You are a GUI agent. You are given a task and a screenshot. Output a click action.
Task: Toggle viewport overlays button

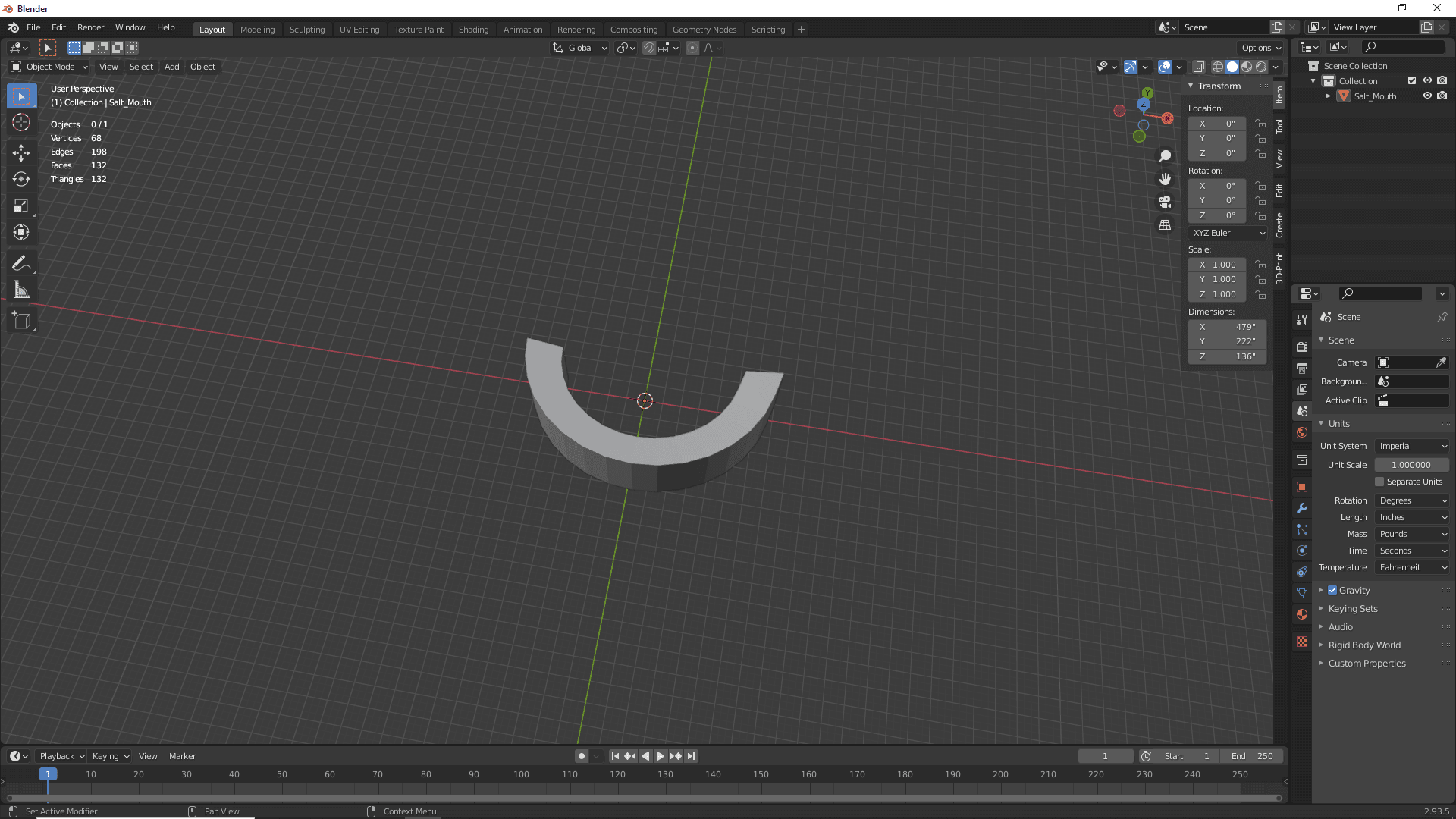[x=1165, y=67]
